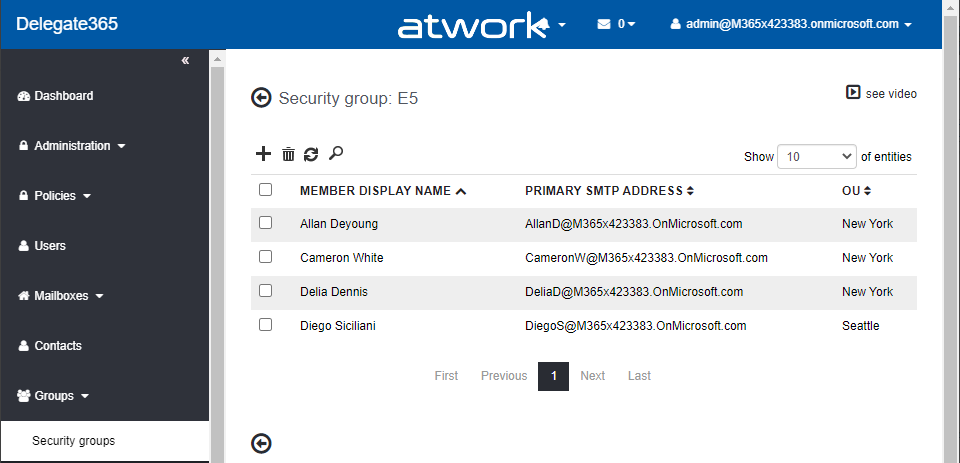The width and height of the screenshot is (960, 463).
Task: Click the search magnifier icon
Action: [x=336, y=153]
